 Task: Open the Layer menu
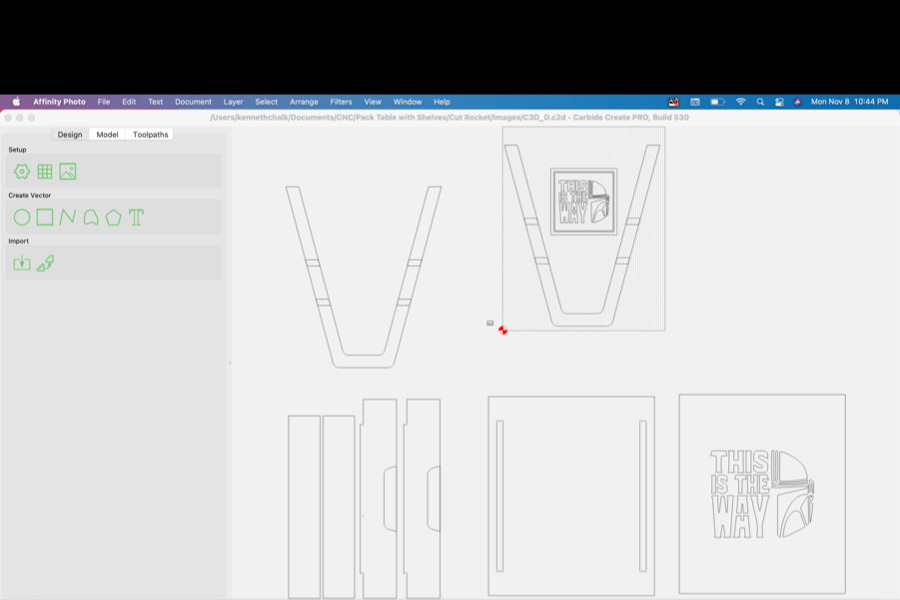coord(233,102)
